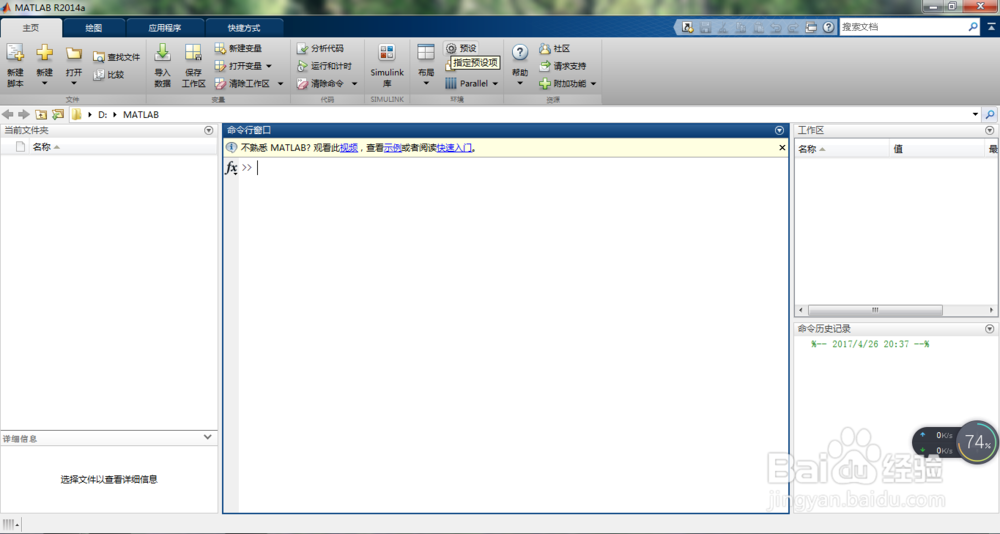The width and height of the screenshot is (1000, 534).
Task: Click the quick access help question mark
Action: click(828, 27)
